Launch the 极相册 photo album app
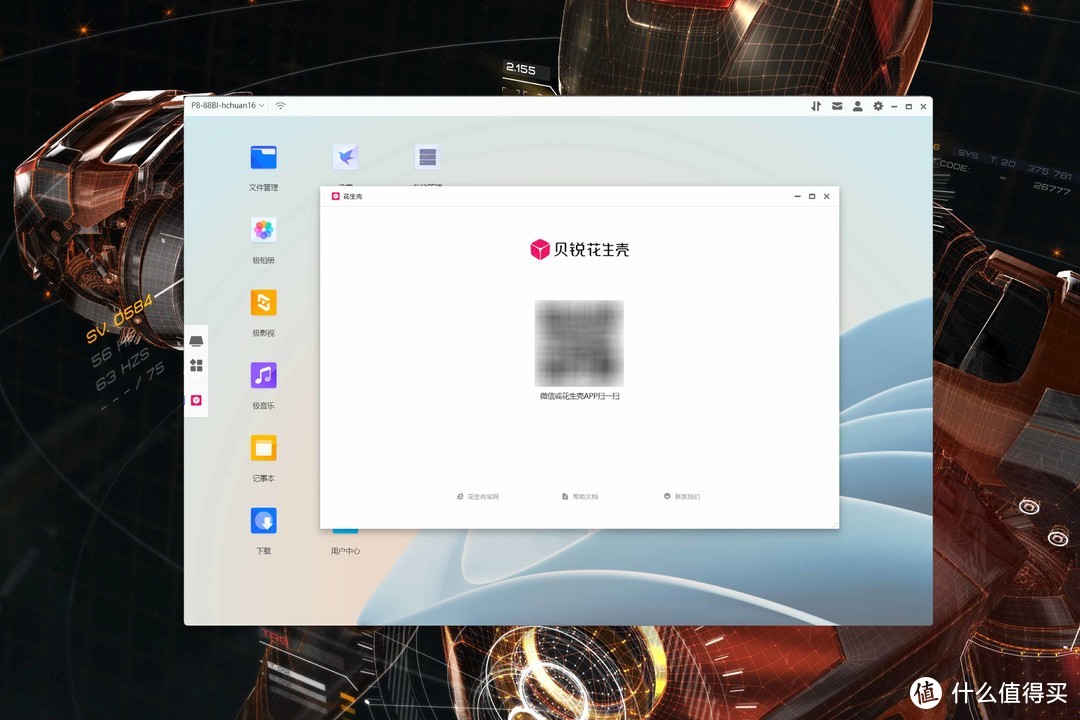The height and width of the screenshot is (720, 1080). [x=263, y=230]
